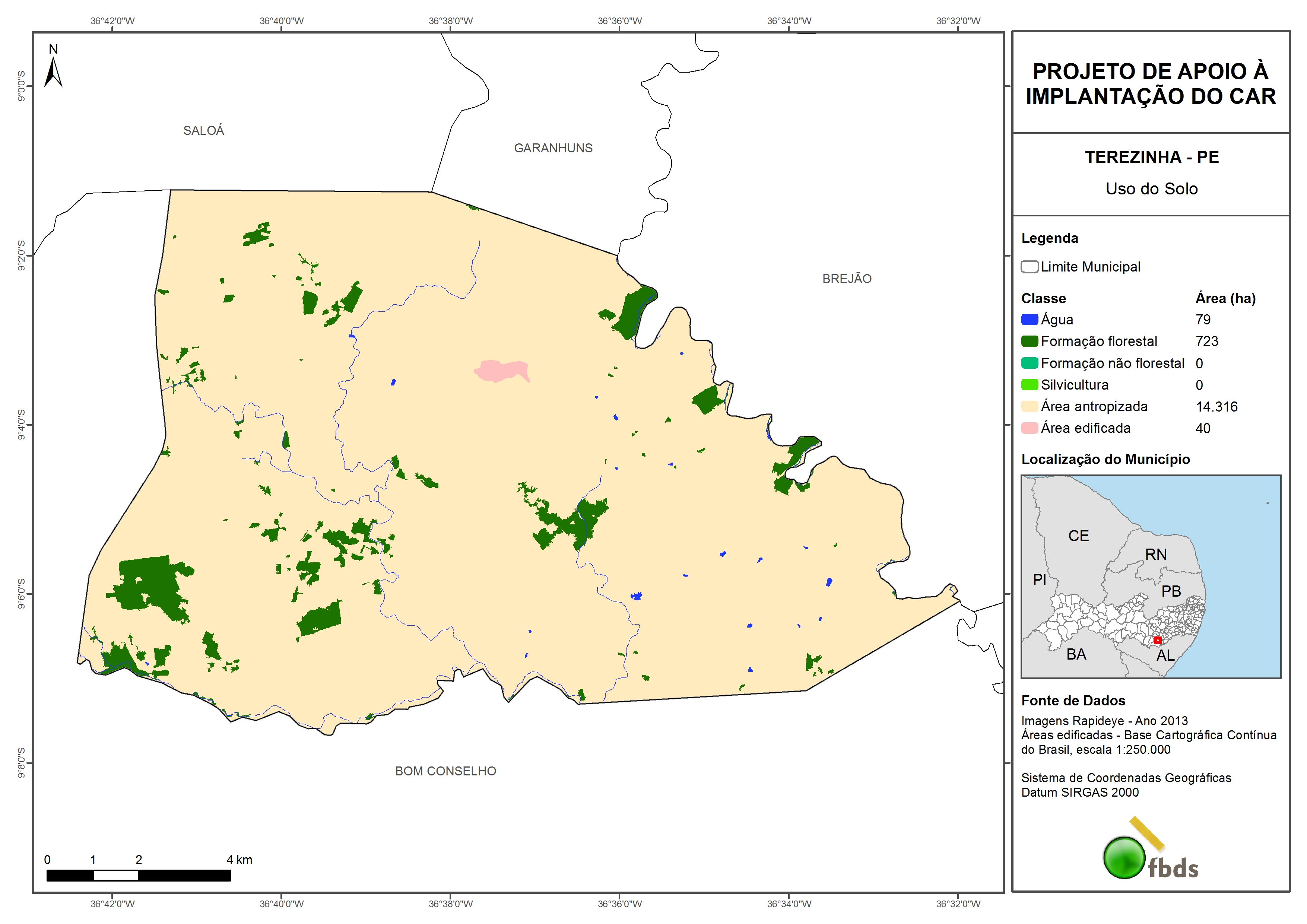This screenshot has width=1307, height=924.
Task: Click the Silvicultura bright green swatch
Action: [x=1029, y=385]
